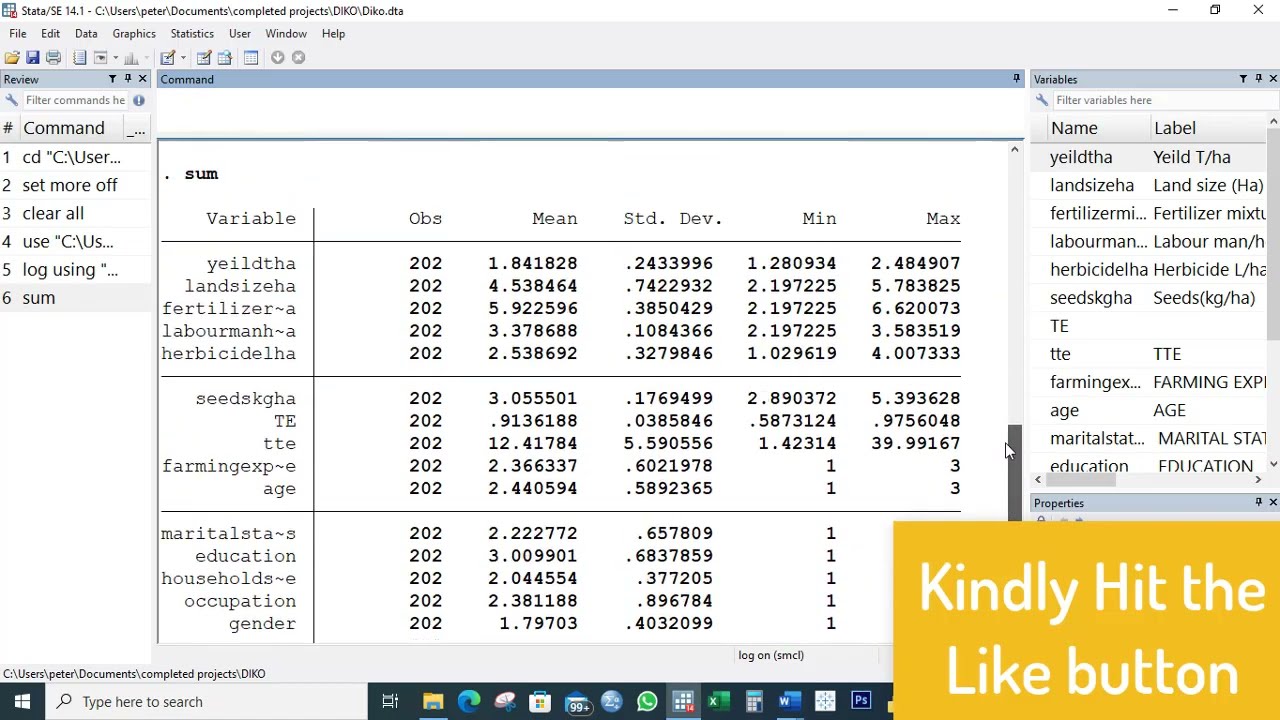
Task: Select the 'sum' command in Review
Action: click(75, 298)
